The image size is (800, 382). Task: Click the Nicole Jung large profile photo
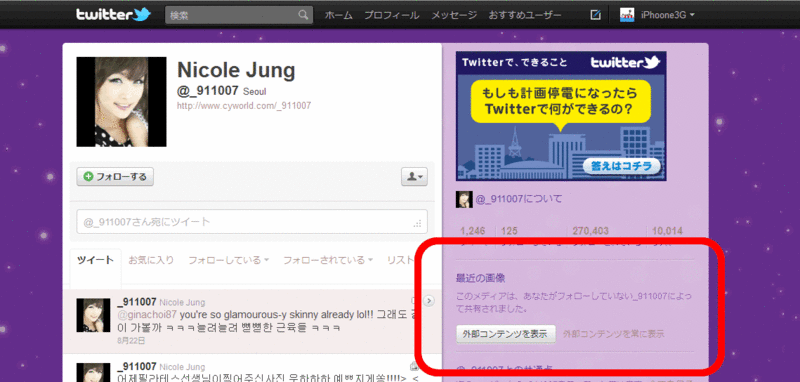tap(121, 101)
